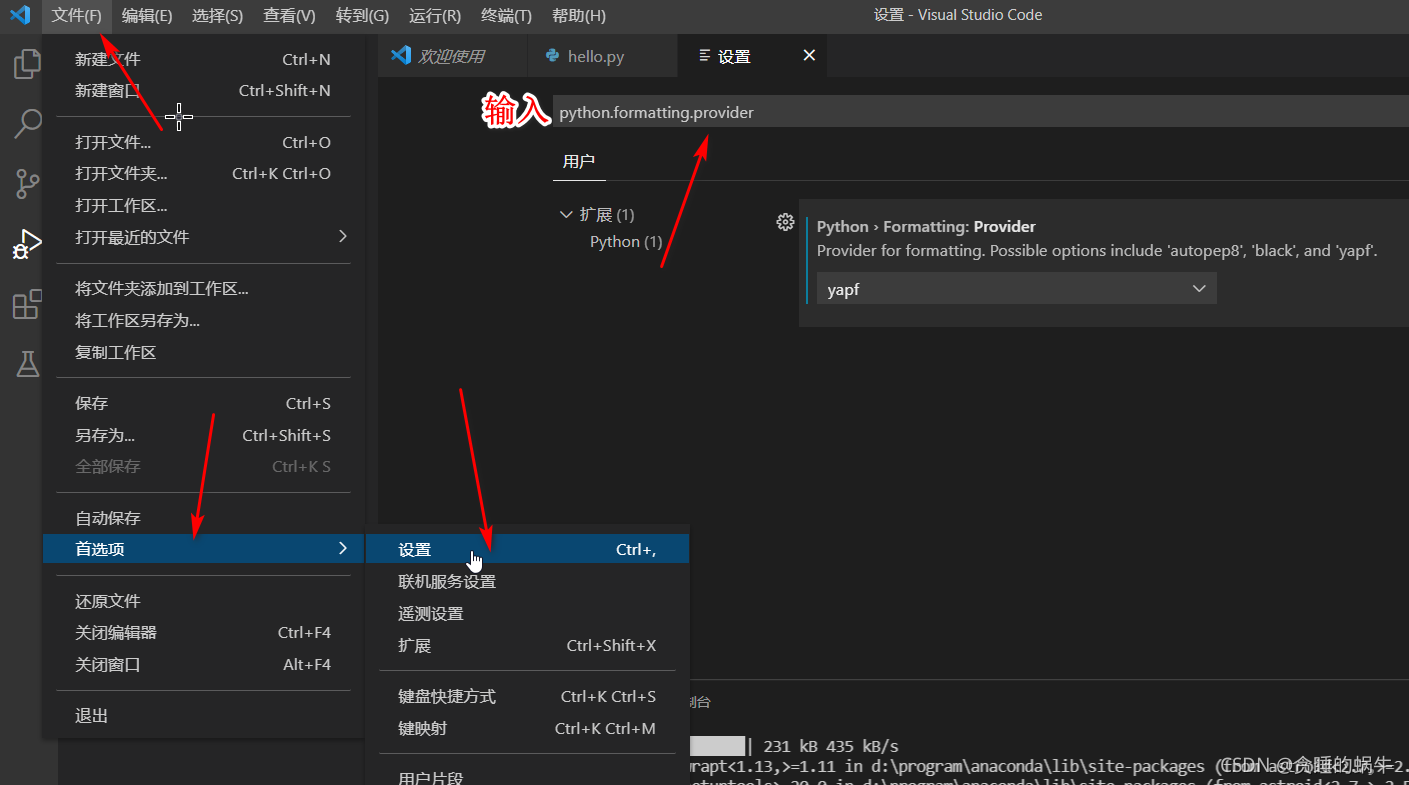Choose 将工作区另存为... menu item
The height and width of the screenshot is (785, 1409).
pos(203,320)
